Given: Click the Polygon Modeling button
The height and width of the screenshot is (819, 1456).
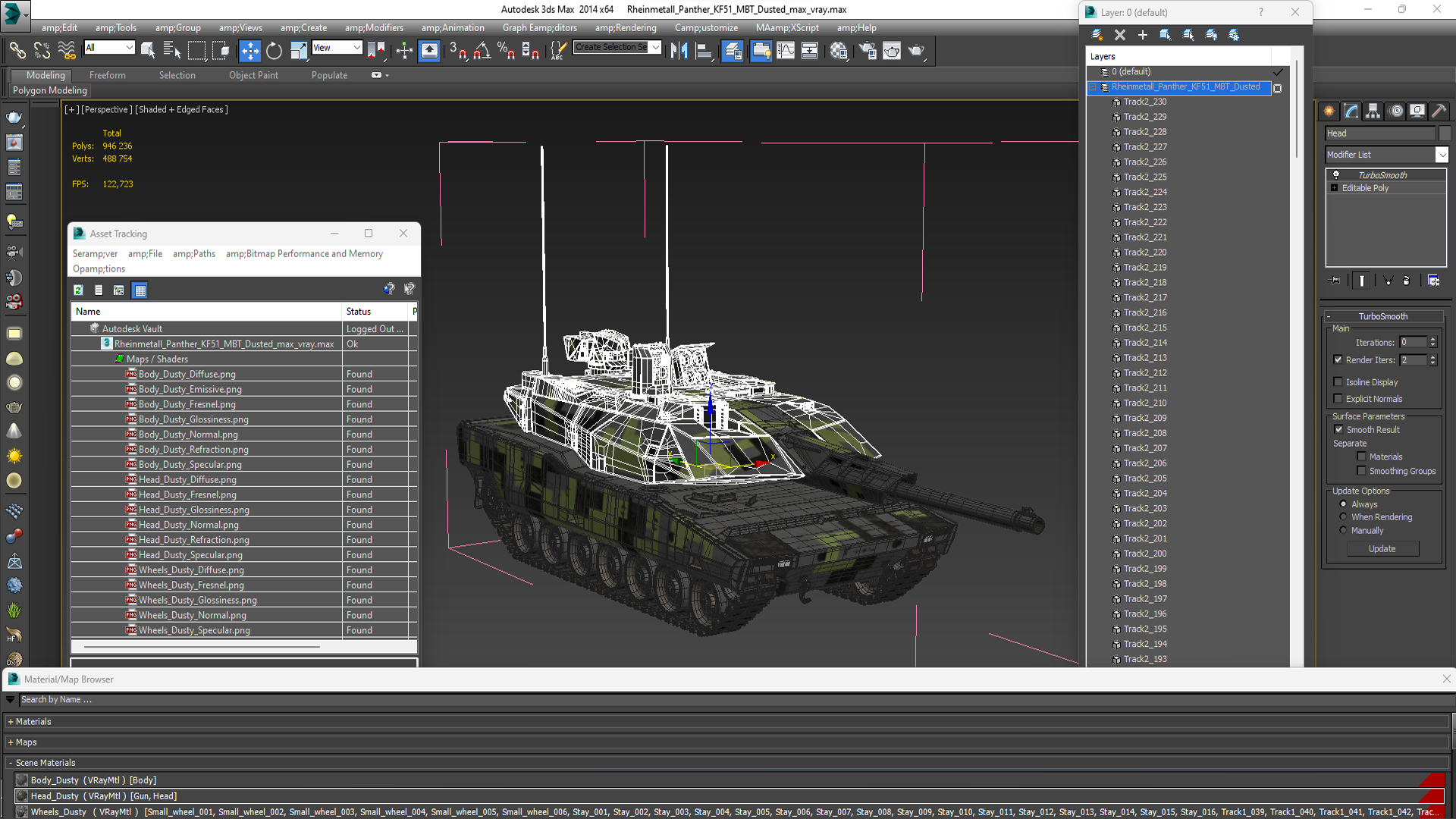Looking at the screenshot, I should 50,90.
